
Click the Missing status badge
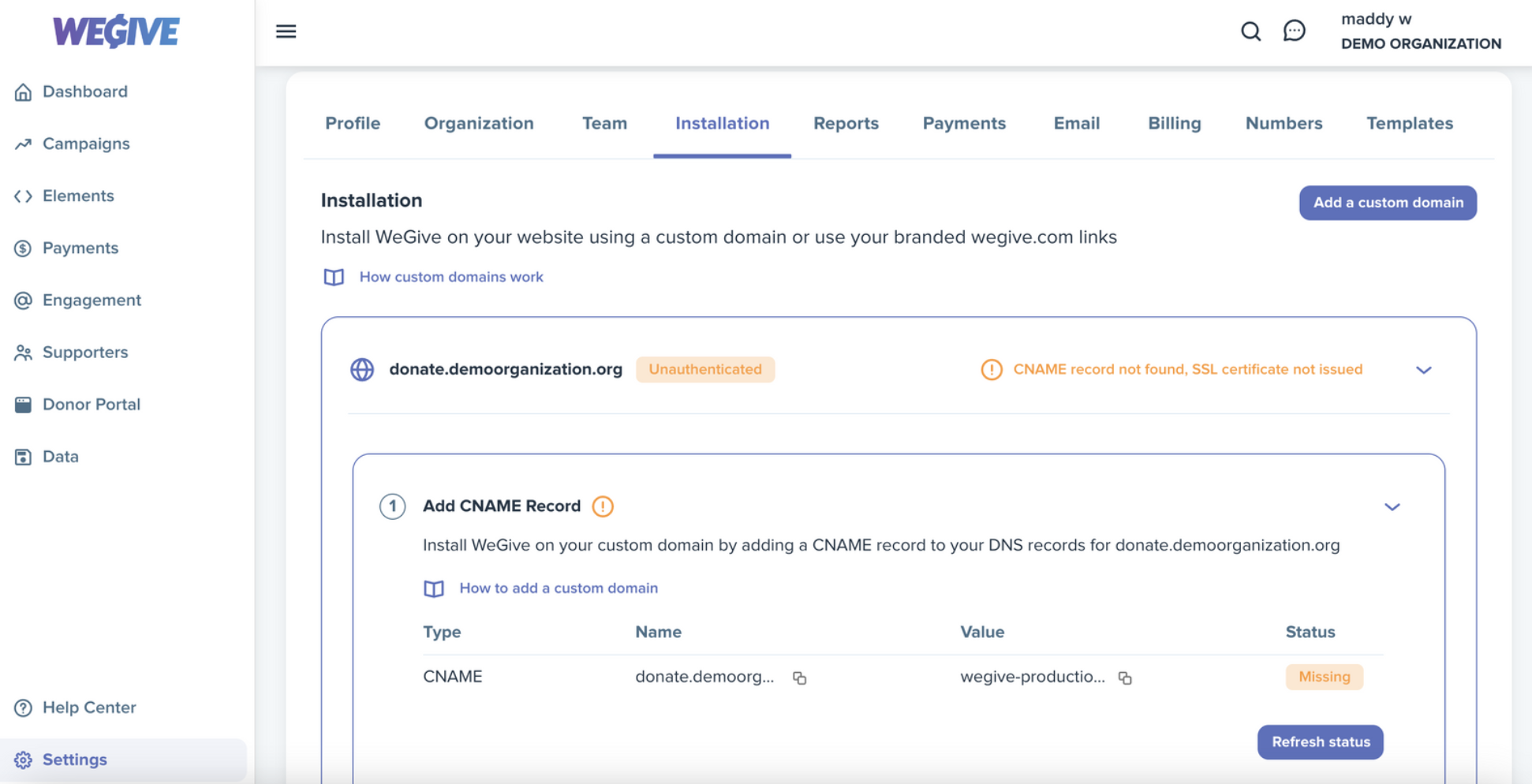tap(1325, 677)
